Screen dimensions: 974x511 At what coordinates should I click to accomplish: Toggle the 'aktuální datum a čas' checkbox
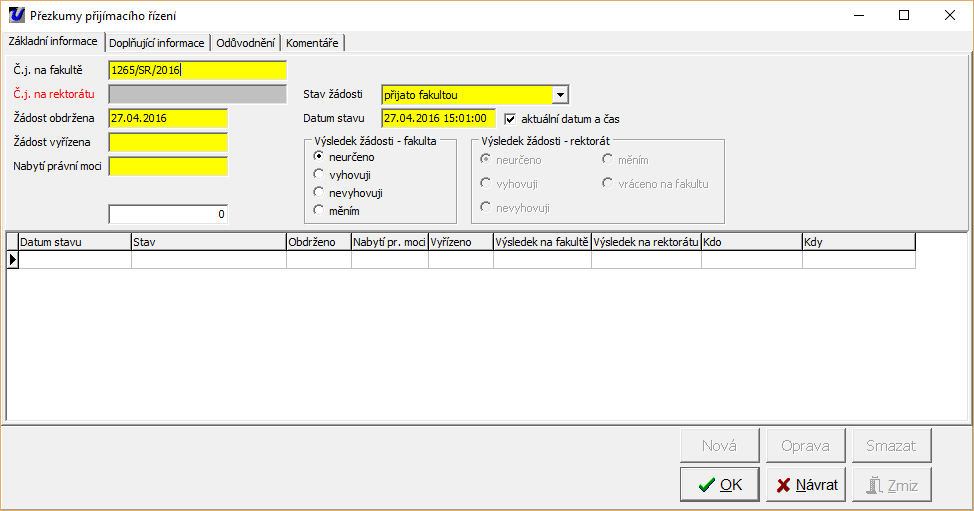pos(510,119)
